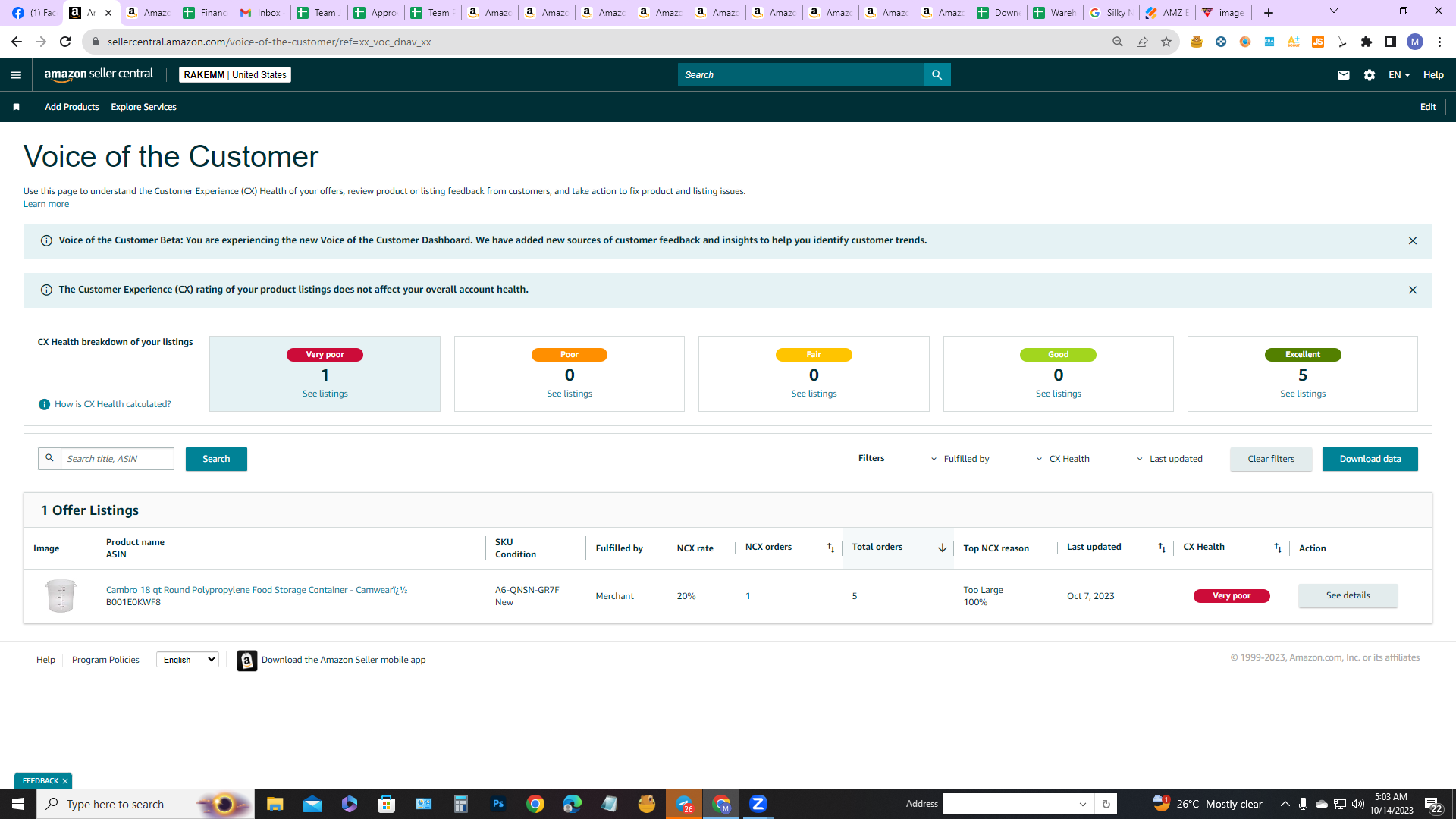Expand the Last updated filter
Viewport: 1456px width, 819px height.
pos(1169,459)
